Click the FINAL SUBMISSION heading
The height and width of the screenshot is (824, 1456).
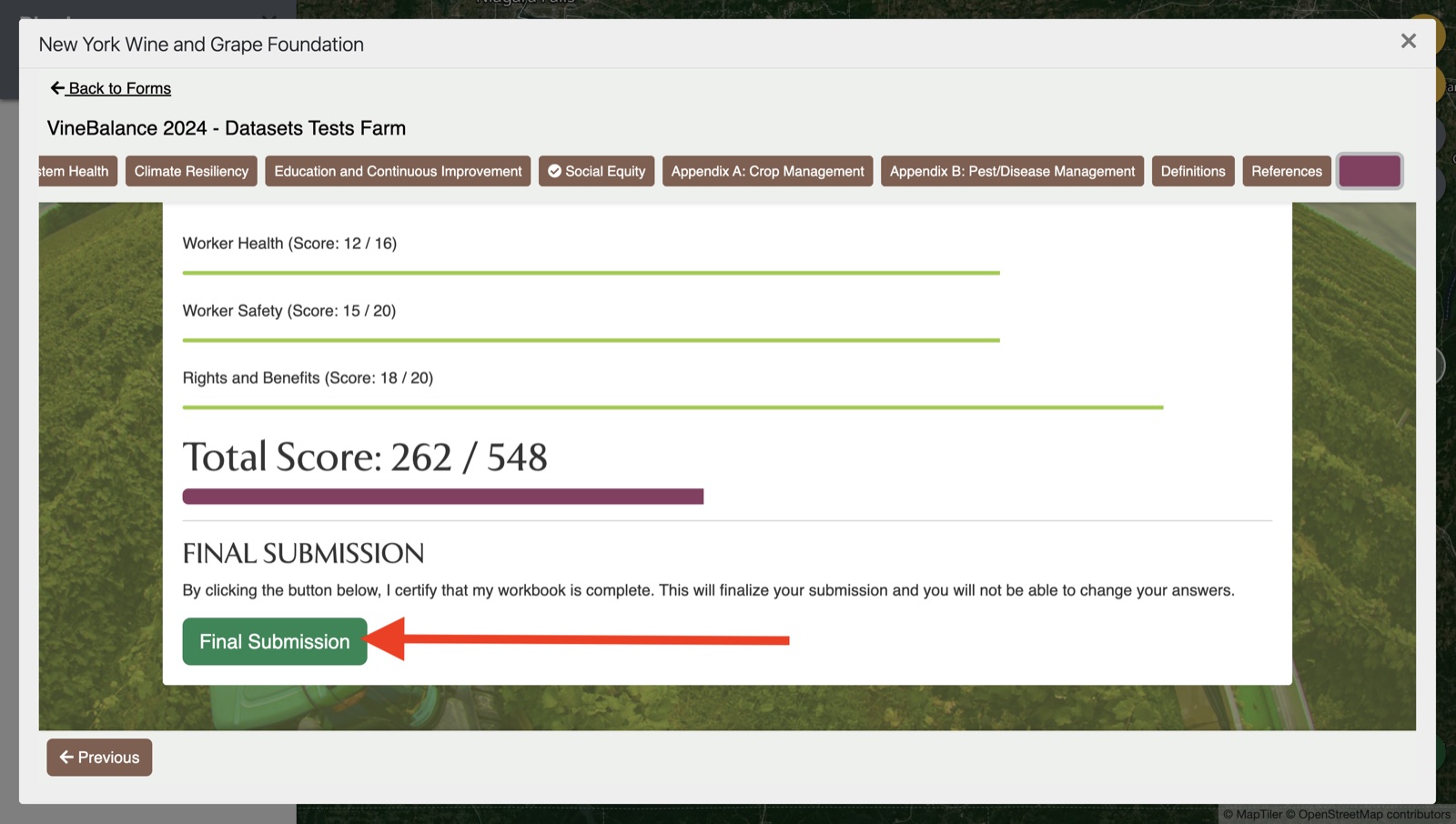[304, 553]
